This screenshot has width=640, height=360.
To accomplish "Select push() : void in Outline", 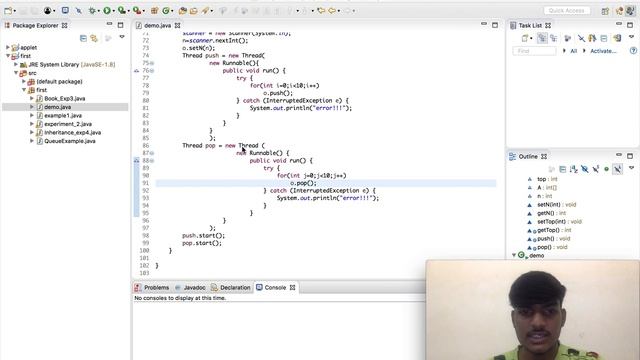I will [553, 238].
